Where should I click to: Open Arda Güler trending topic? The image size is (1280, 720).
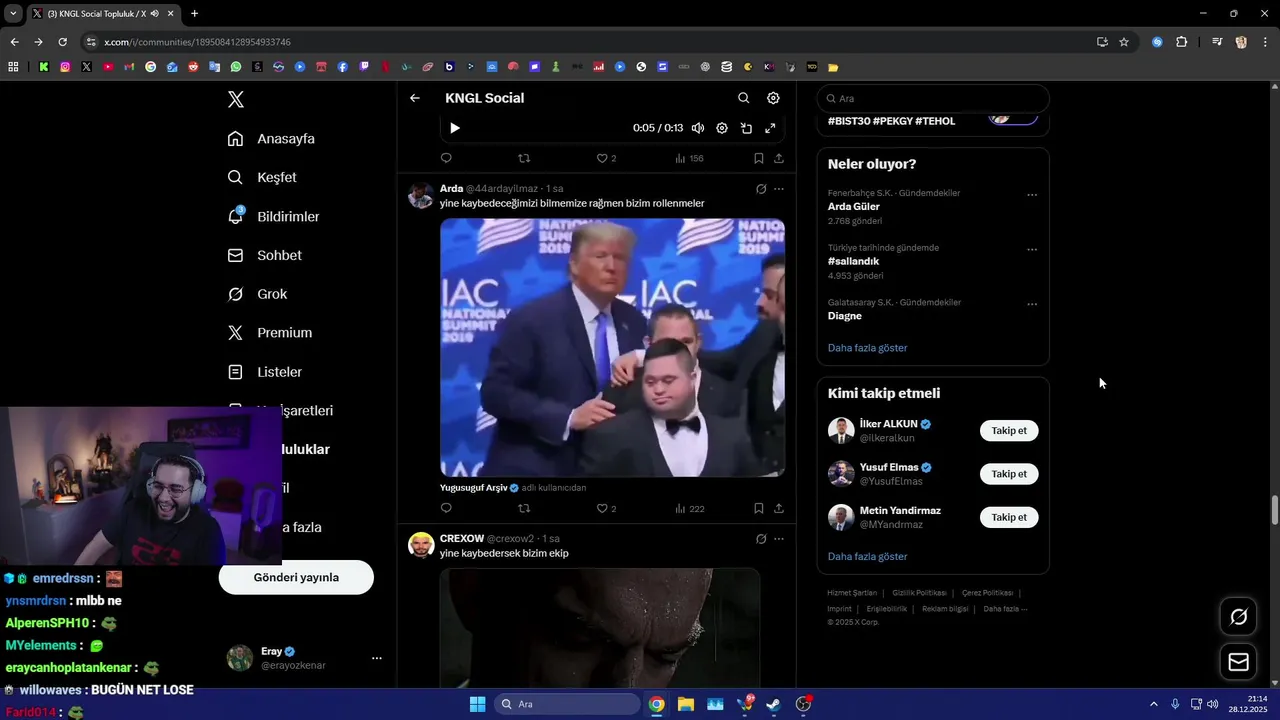(x=854, y=206)
